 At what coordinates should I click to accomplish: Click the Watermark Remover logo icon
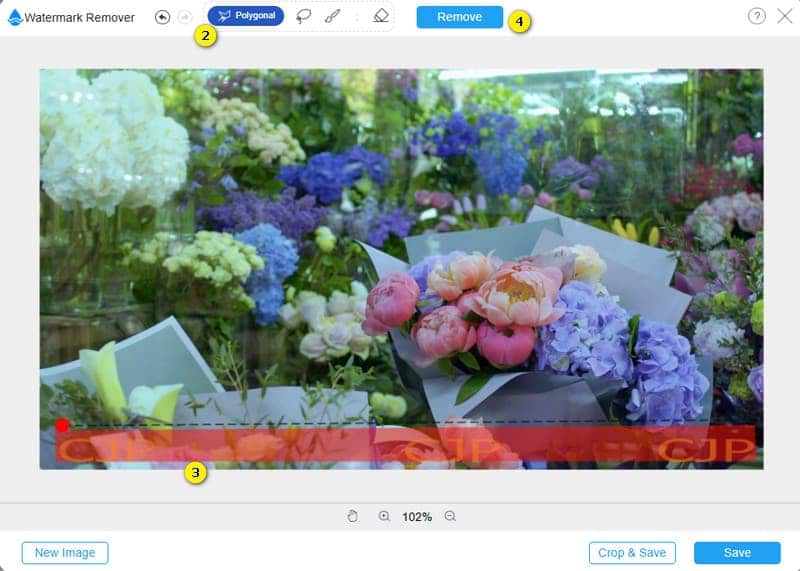pos(15,17)
